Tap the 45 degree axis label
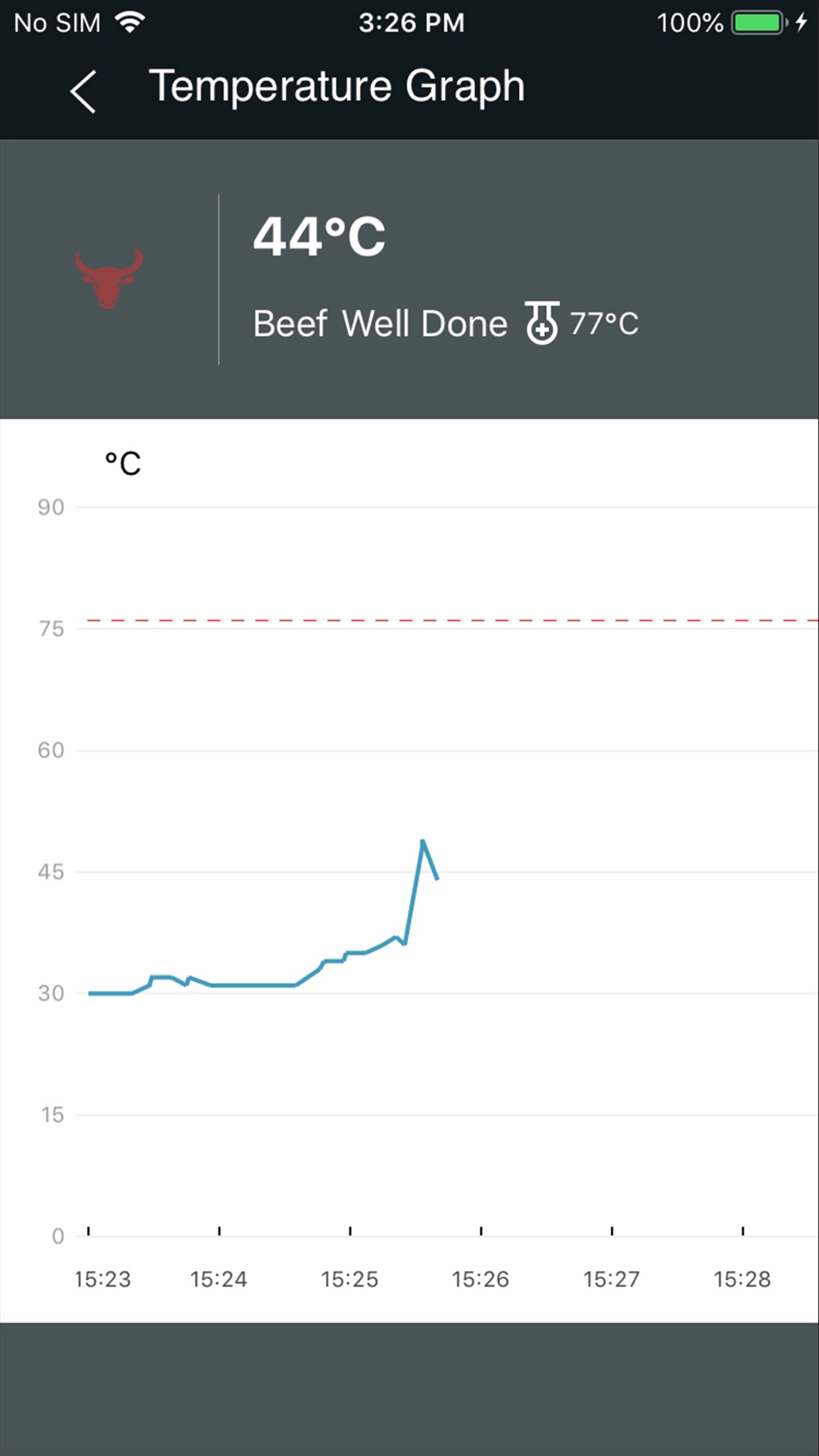 [x=51, y=872]
